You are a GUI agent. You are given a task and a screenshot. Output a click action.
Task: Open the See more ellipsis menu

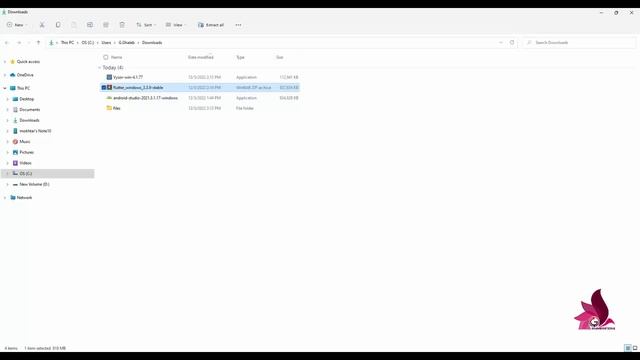[x=238, y=25]
